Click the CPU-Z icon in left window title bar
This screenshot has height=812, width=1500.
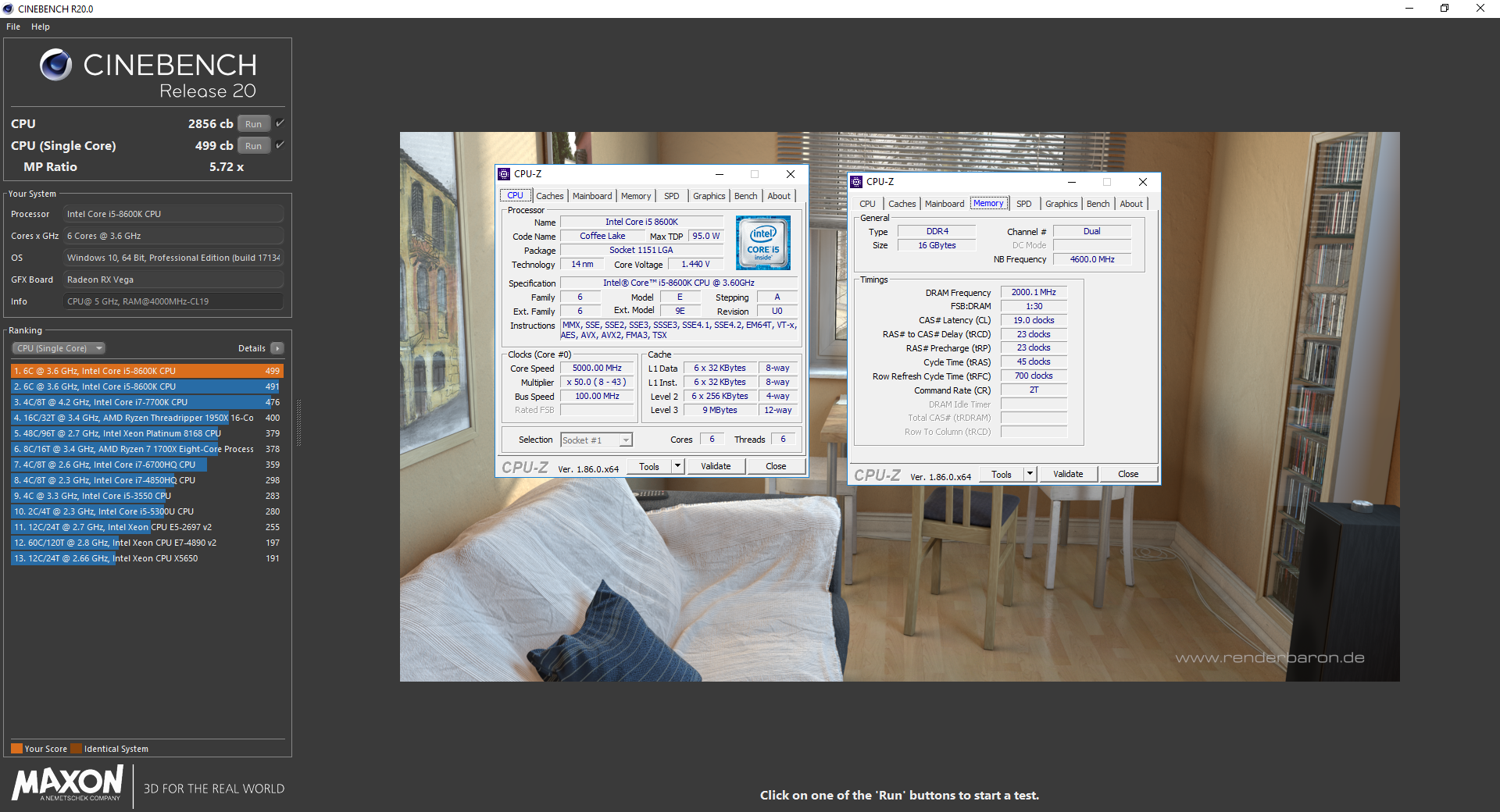(x=504, y=174)
